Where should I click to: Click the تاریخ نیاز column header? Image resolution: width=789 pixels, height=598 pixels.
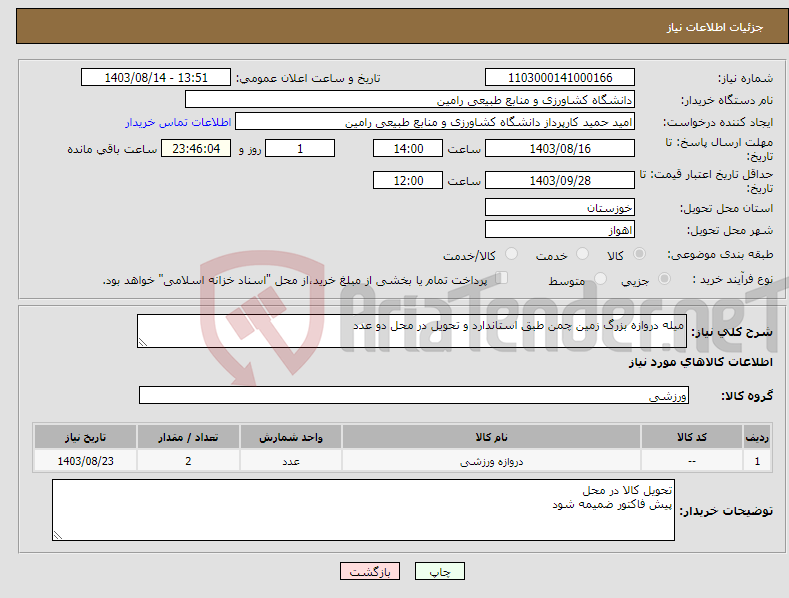pos(86,437)
